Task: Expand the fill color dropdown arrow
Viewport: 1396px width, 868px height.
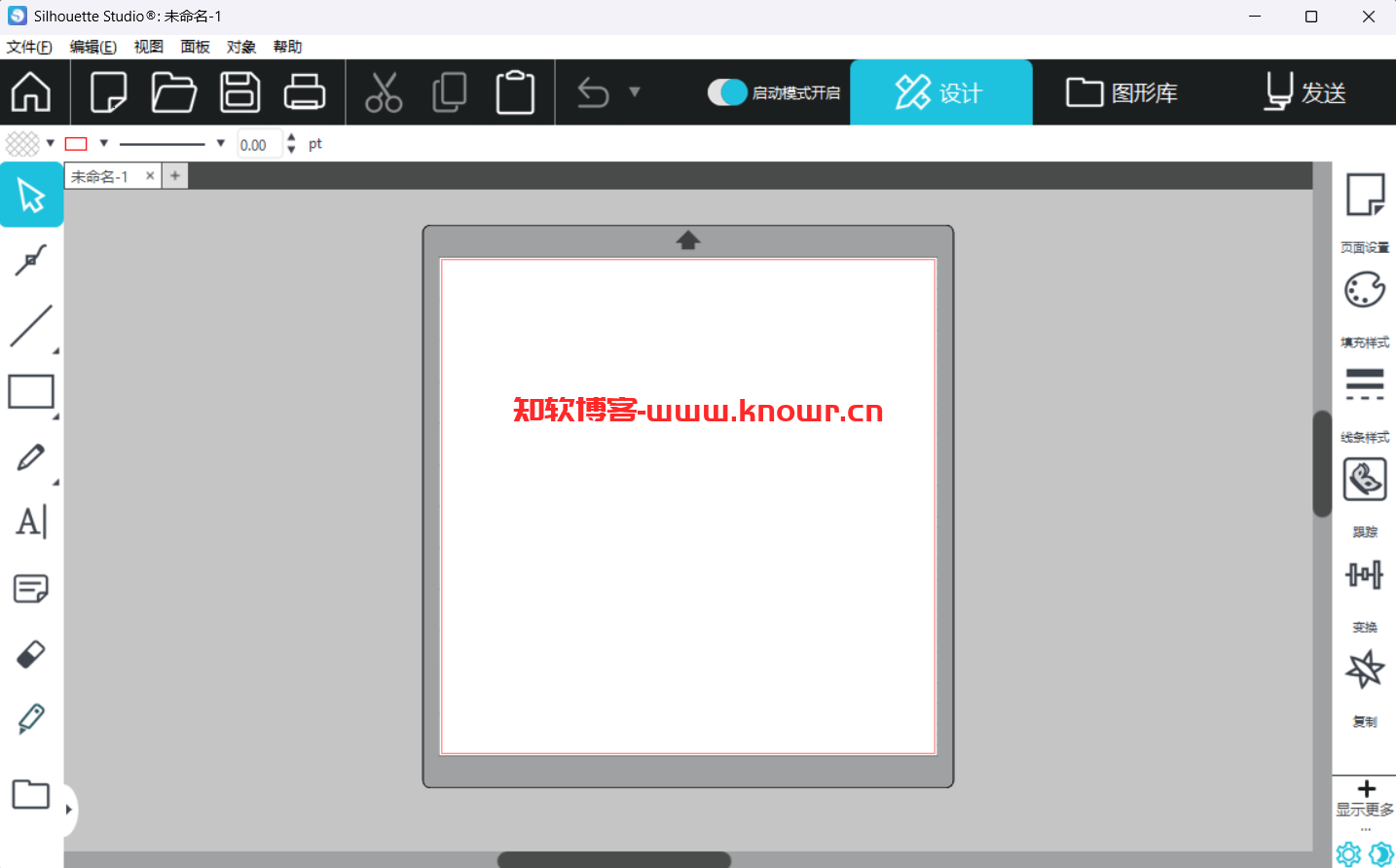Action: click(51, 143)
